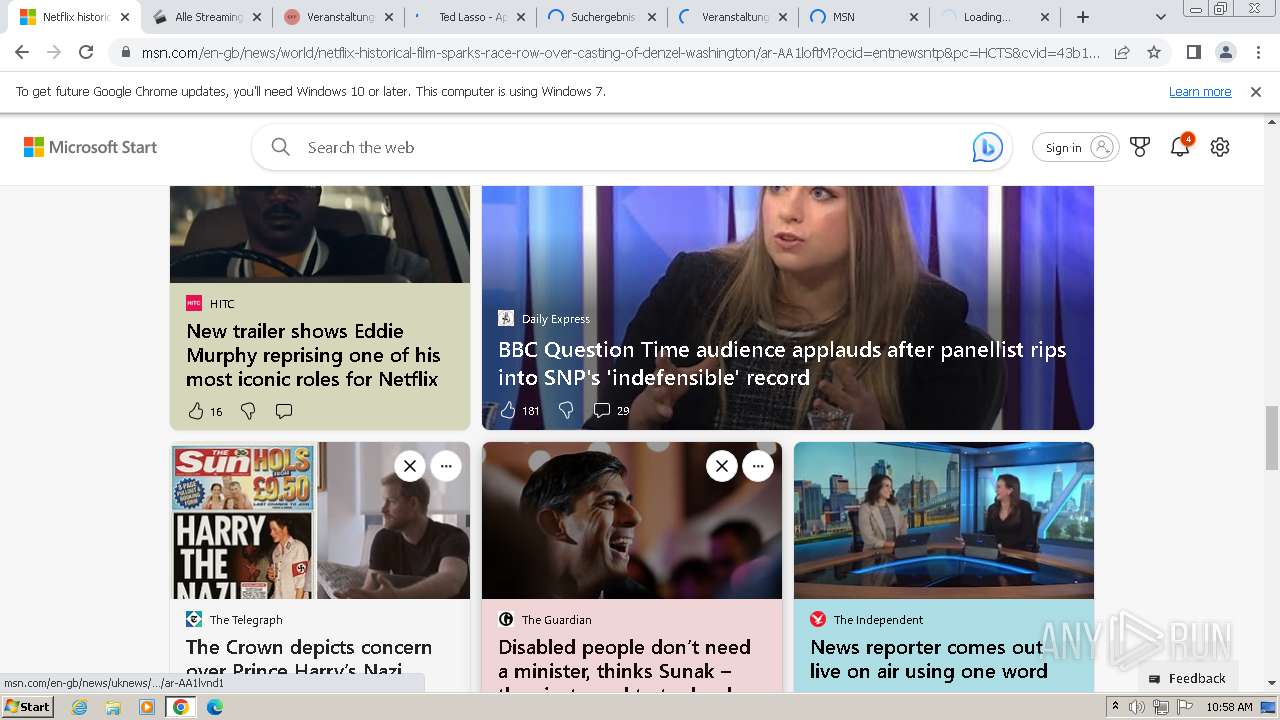Share this page from address bar
1280x720 pixels.
1122,52
